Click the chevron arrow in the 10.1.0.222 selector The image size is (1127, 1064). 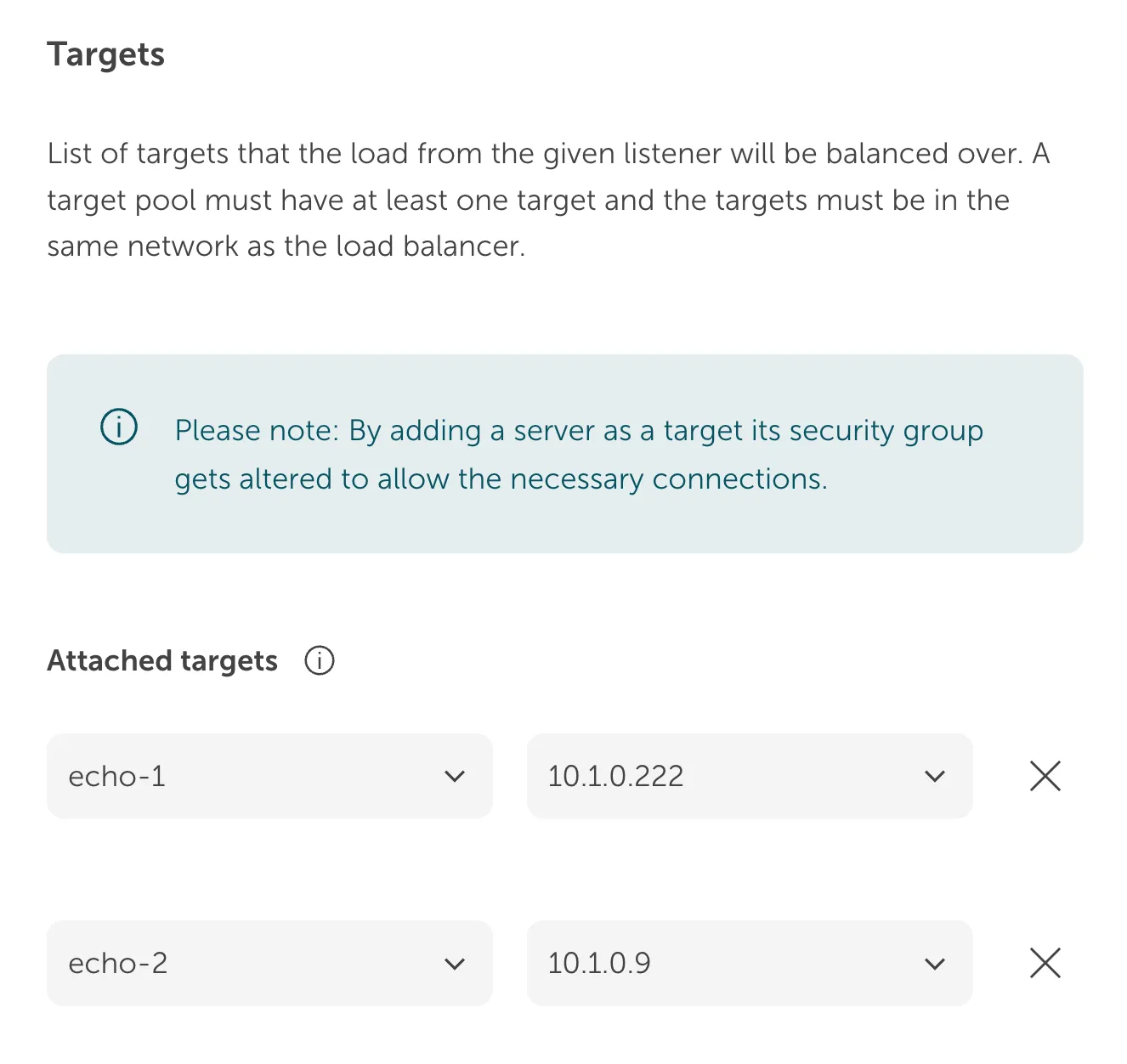click(x=935, y=777)
